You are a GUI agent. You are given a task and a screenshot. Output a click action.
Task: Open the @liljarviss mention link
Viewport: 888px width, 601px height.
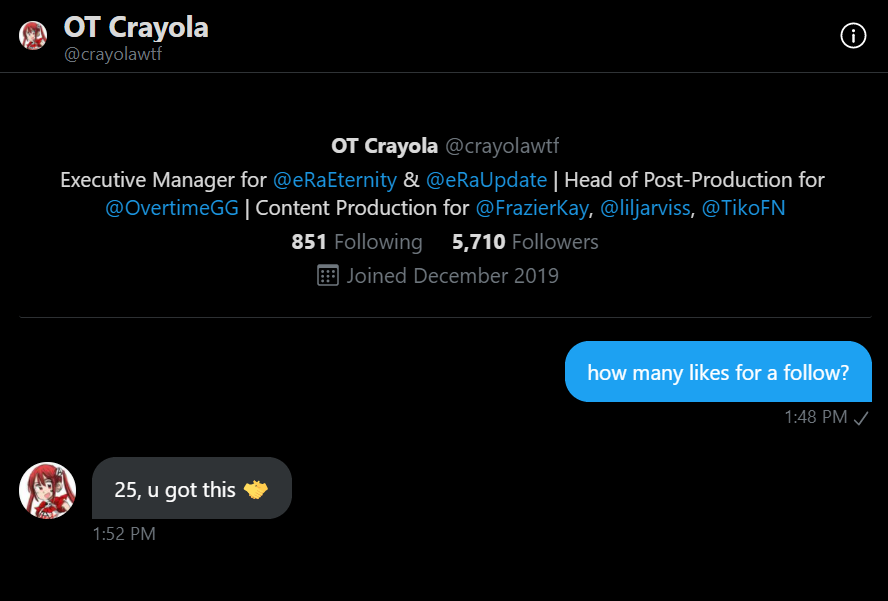tap(645, 209)
